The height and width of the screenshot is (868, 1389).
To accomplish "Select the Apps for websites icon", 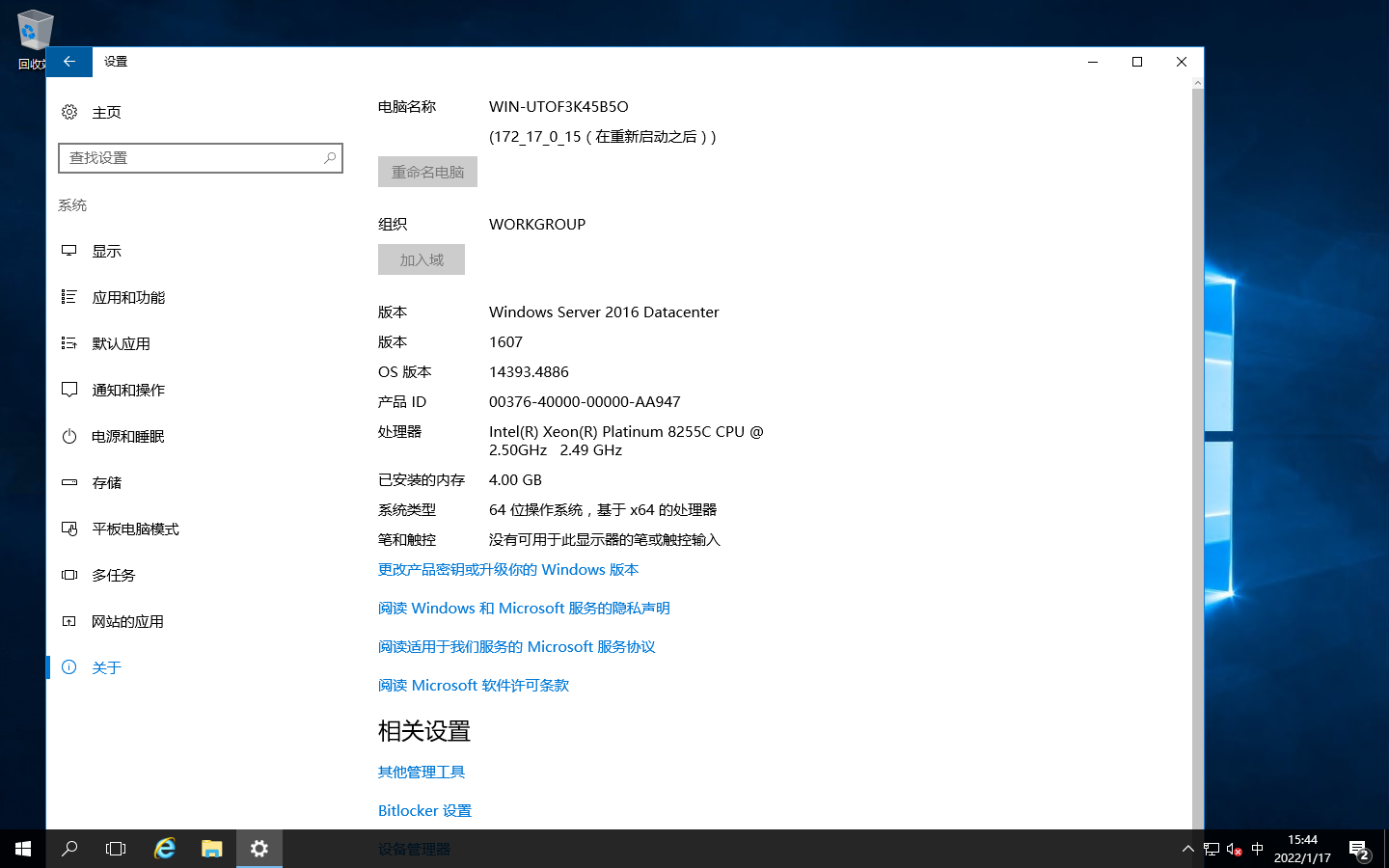I will point(69,621).
